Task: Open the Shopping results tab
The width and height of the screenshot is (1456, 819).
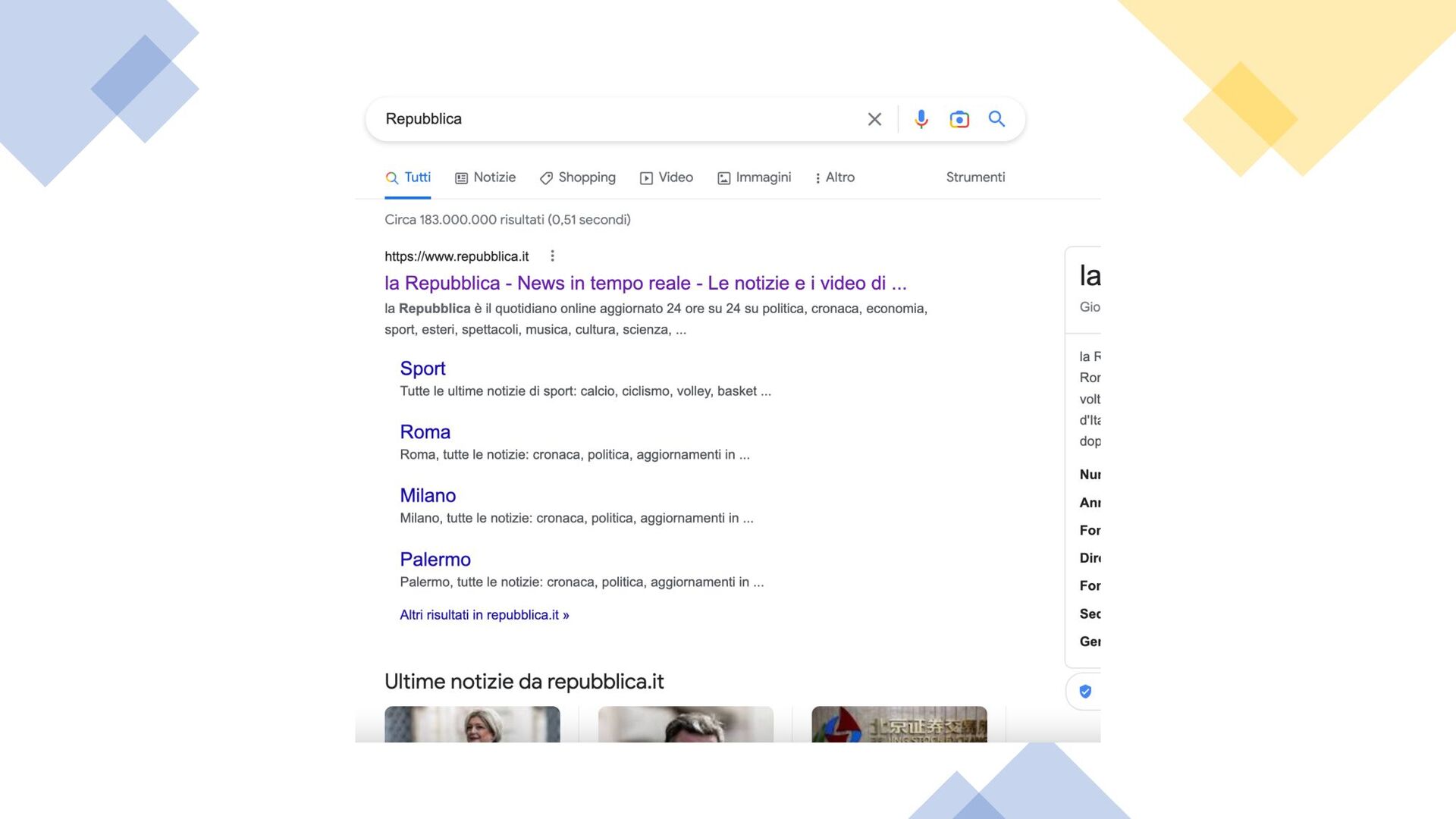Action: 578,177
